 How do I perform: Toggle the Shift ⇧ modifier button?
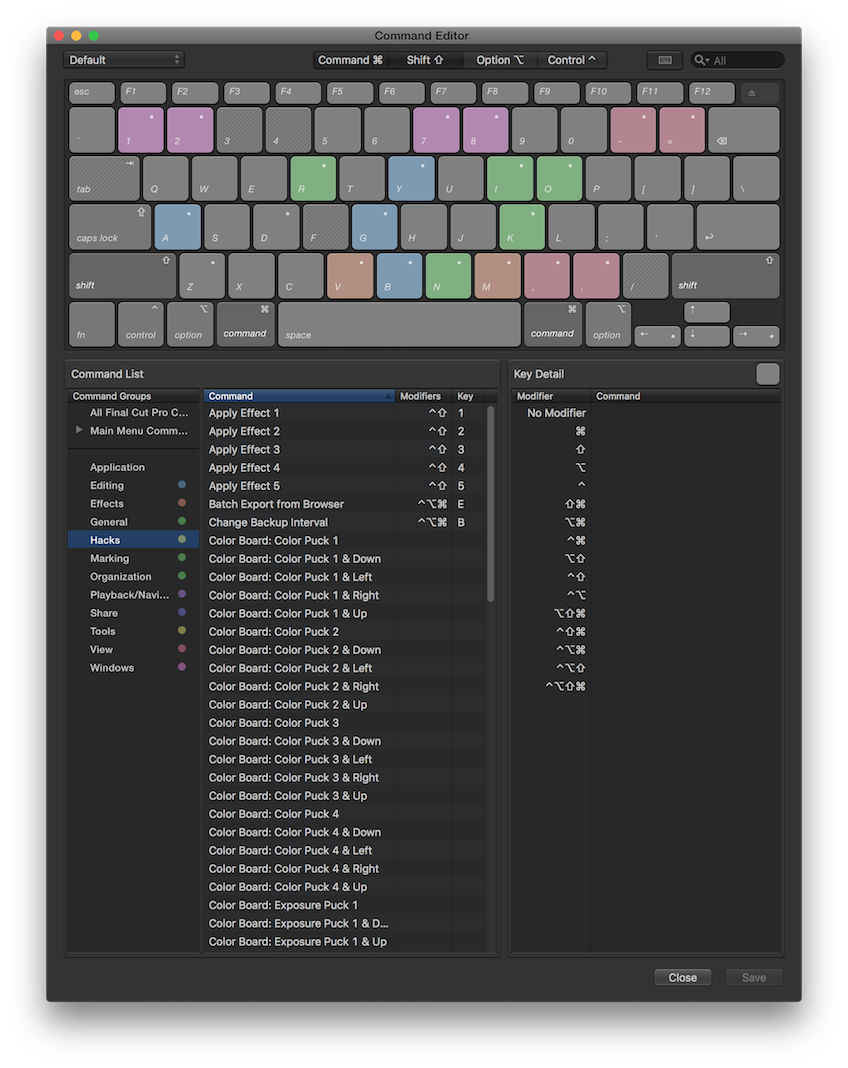pyautogui.click(x=425, y=60)
